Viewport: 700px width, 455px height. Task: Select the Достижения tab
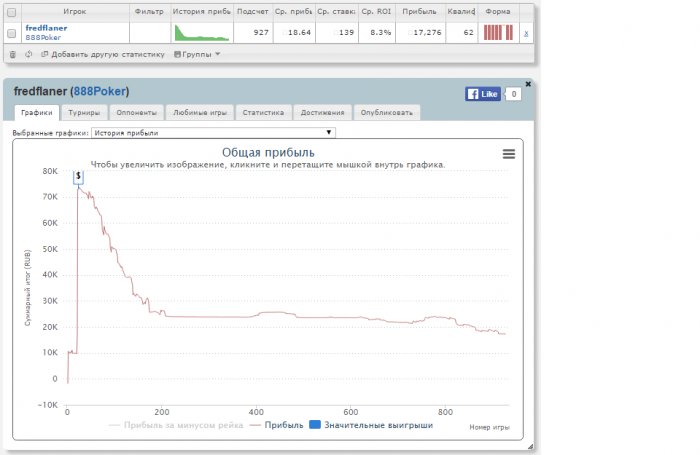point(322,113)
